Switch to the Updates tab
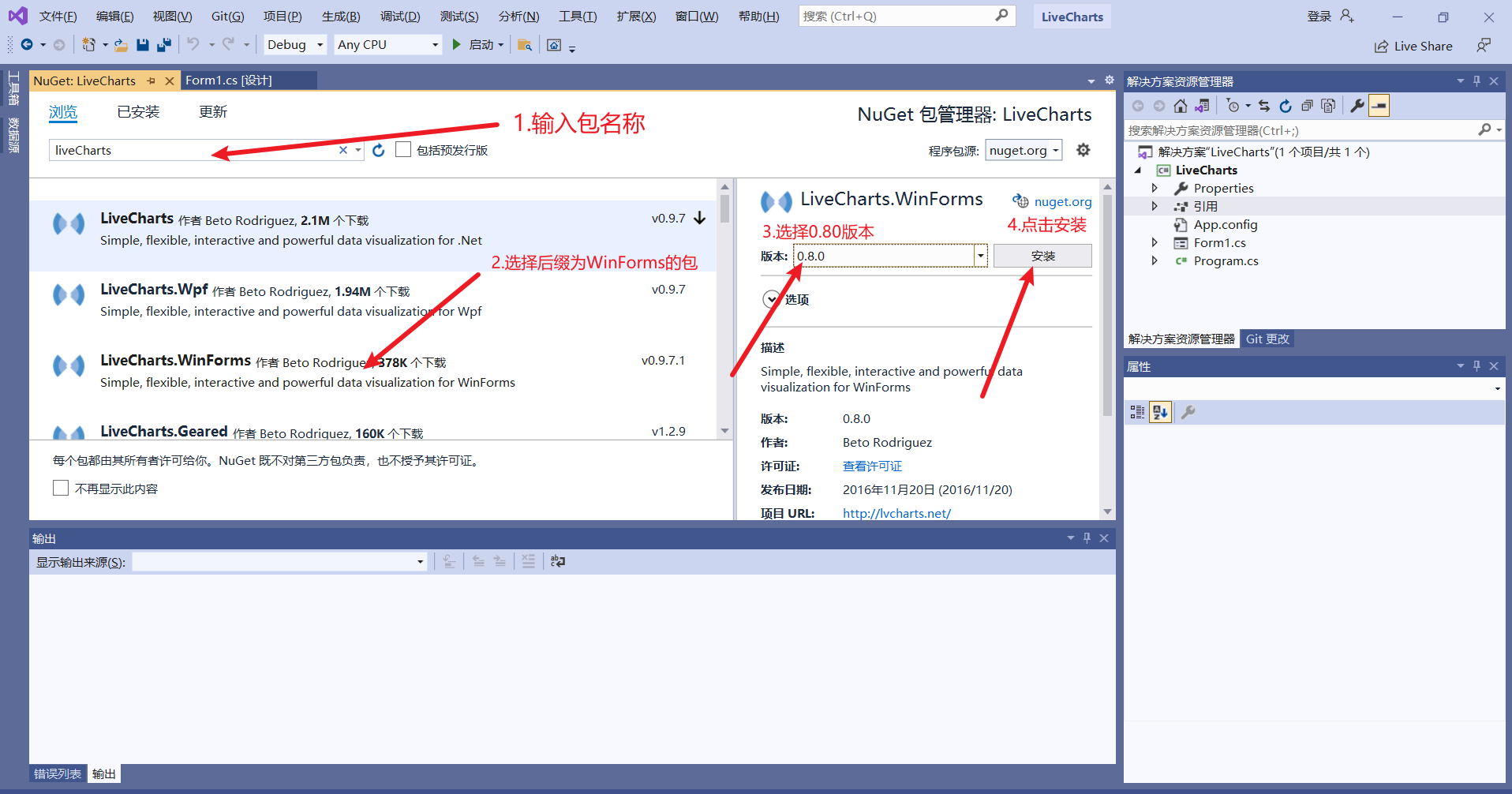This screenshot has width=1512, height=794. coord(213,112)
